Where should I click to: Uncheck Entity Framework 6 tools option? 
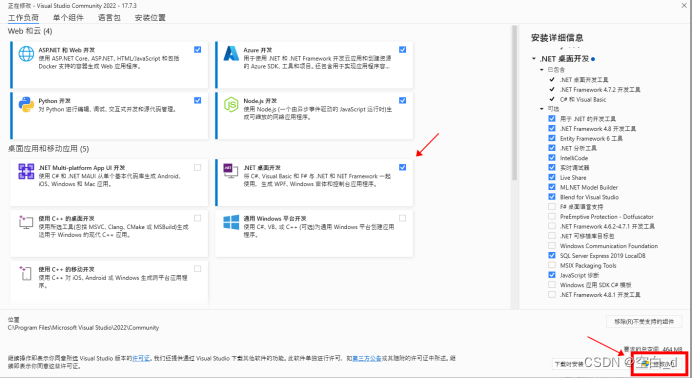(x=552, y=138)
